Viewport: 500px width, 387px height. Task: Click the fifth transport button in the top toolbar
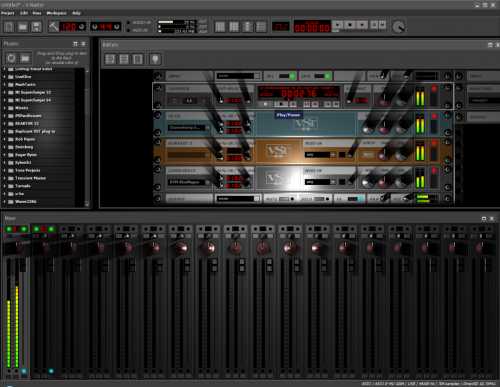pos(382,25)
